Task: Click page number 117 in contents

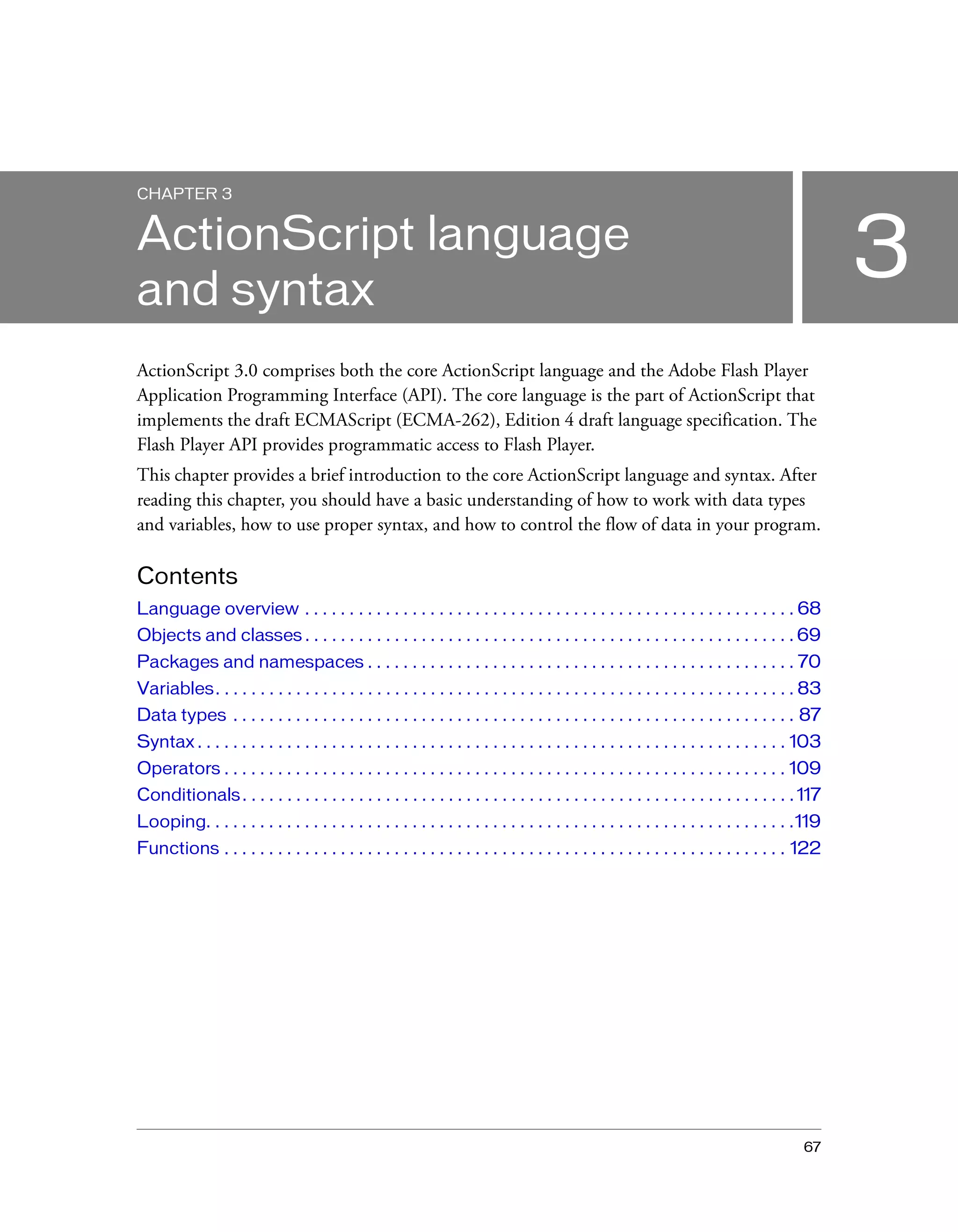Action: pyautogui.click(x=809, y=794)
